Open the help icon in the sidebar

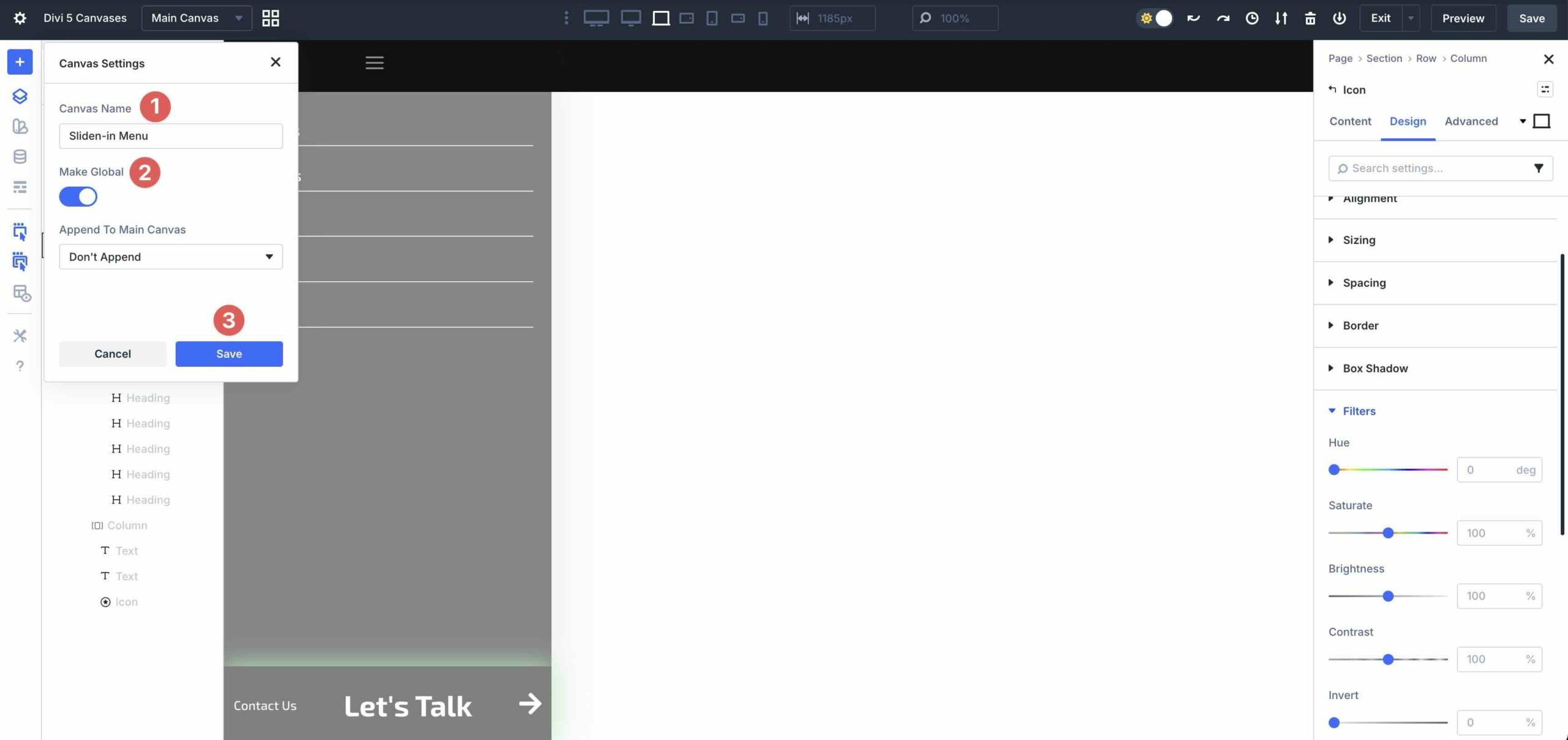tap(20, 366)
